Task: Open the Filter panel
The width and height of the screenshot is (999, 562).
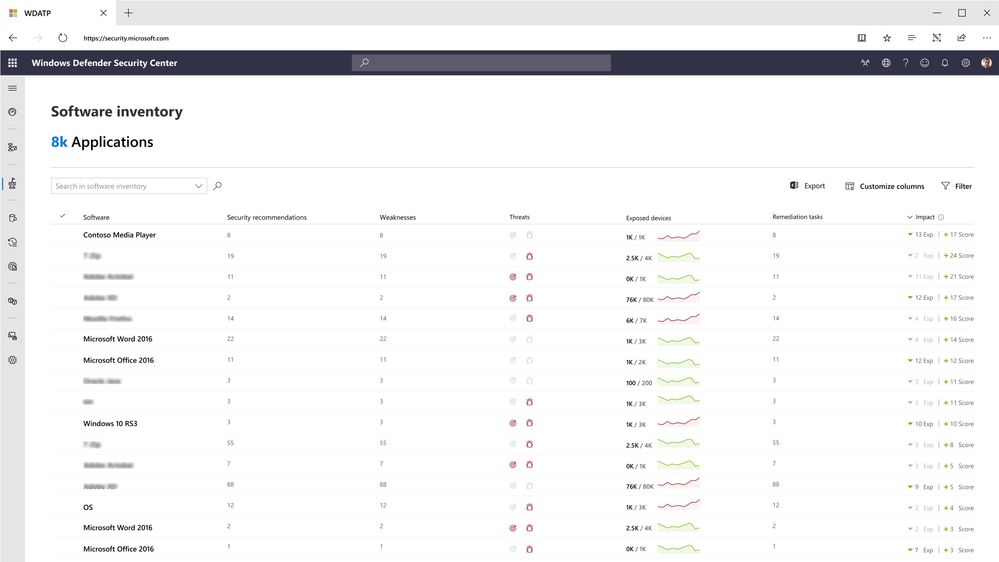Action: 956,186
